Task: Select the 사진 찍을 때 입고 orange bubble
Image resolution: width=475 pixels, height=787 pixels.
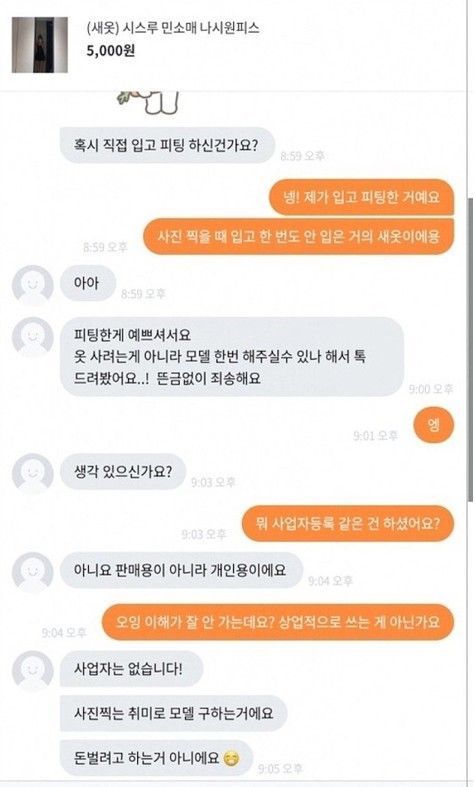Action: click(x=298, y=236)
